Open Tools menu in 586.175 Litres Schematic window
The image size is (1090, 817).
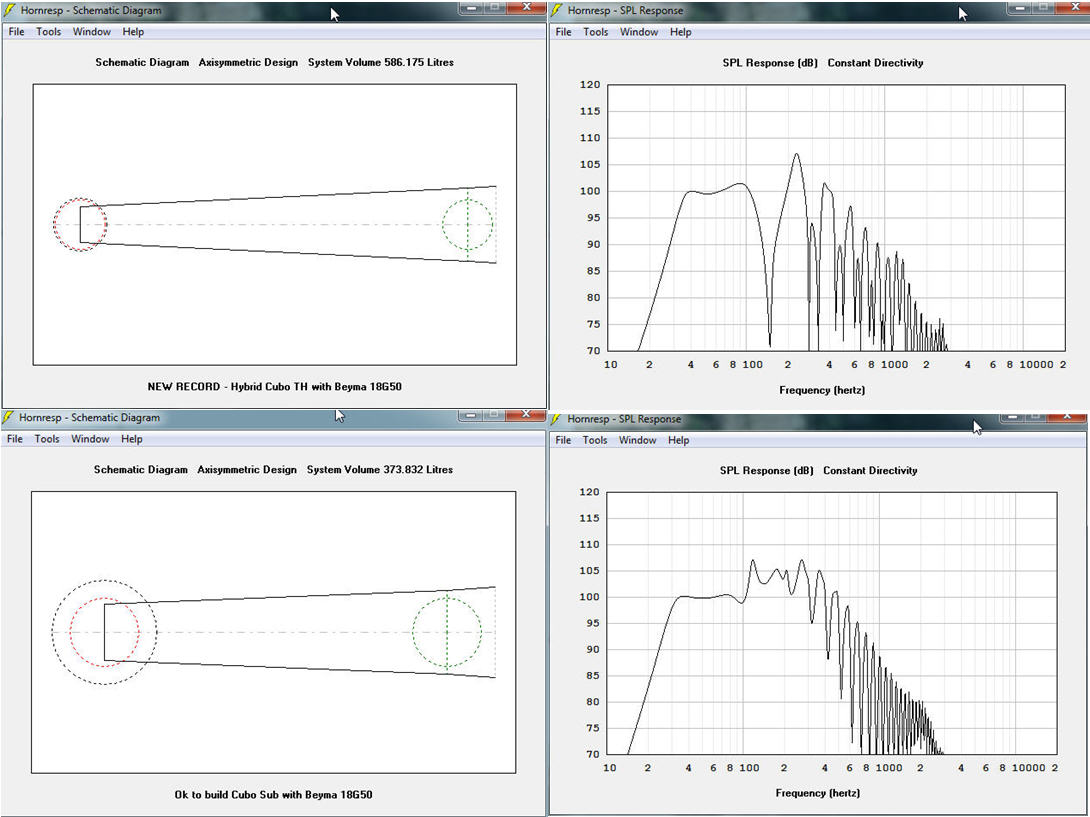[48, 31]
